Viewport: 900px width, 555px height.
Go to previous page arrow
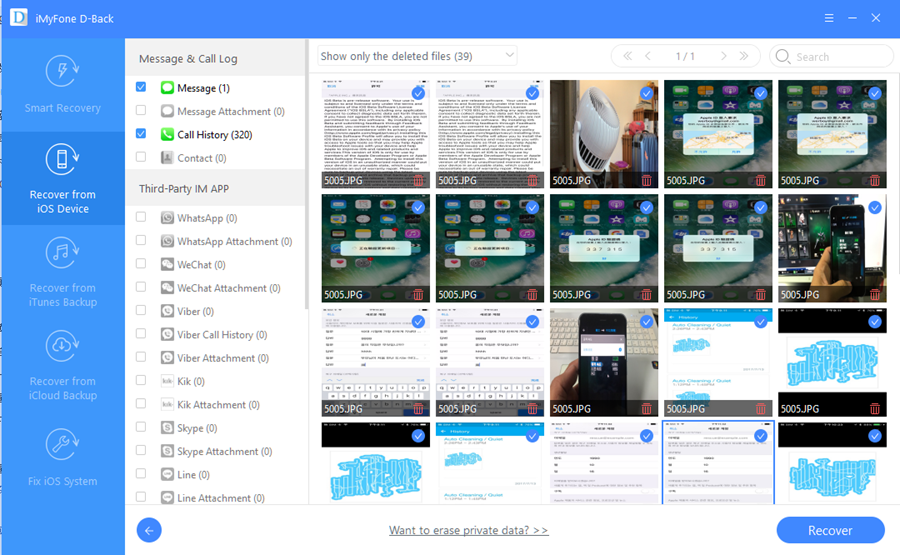[648, 56]
